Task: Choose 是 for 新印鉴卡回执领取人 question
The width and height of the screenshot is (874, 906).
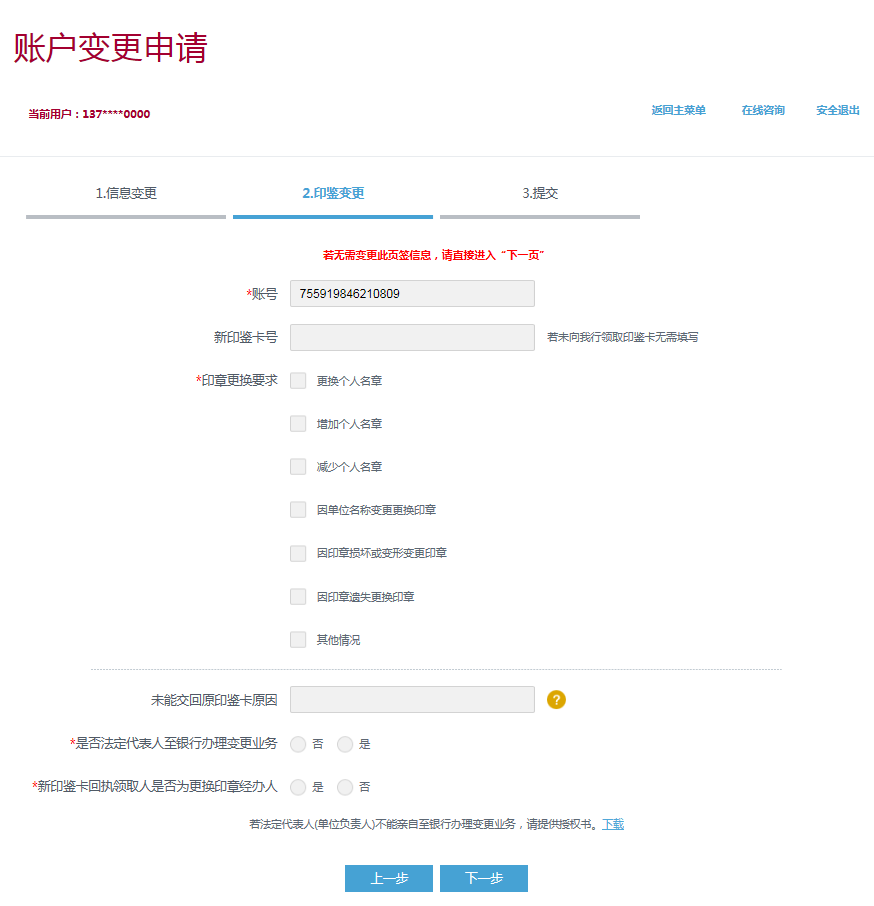Action: tap(298, 787)
